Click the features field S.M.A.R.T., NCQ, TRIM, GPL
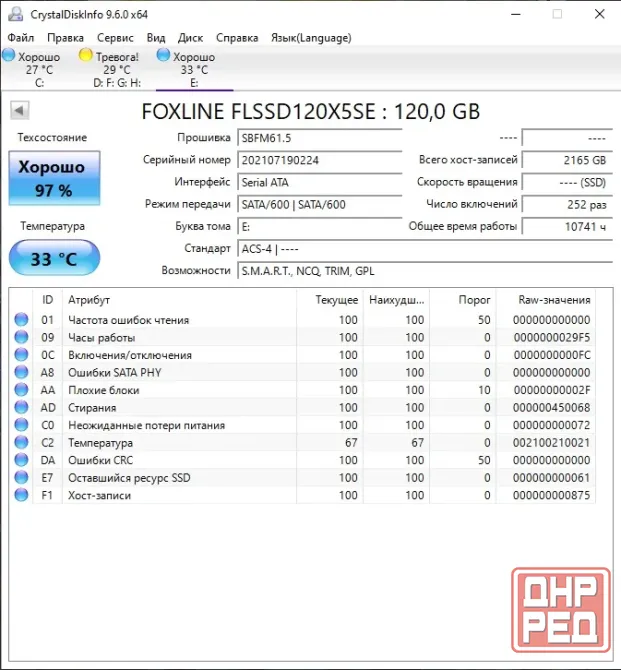Image resolution: width=621 pixels, height=670 pixels. point(425,271)
